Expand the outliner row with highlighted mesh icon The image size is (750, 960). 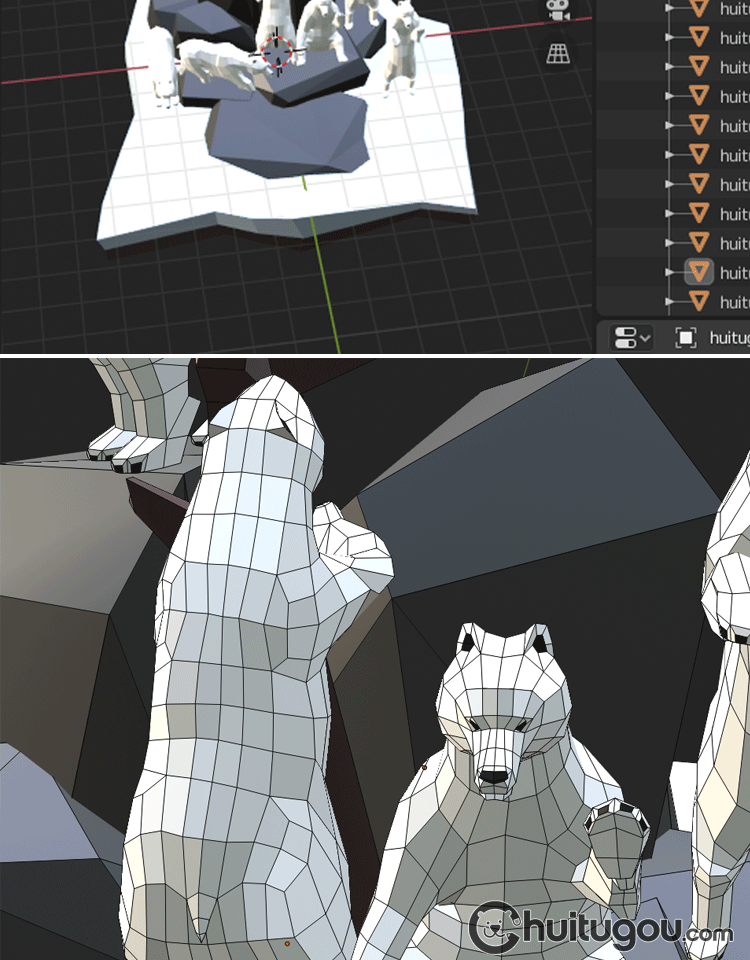pyautogui.click(x=670, y=272)
